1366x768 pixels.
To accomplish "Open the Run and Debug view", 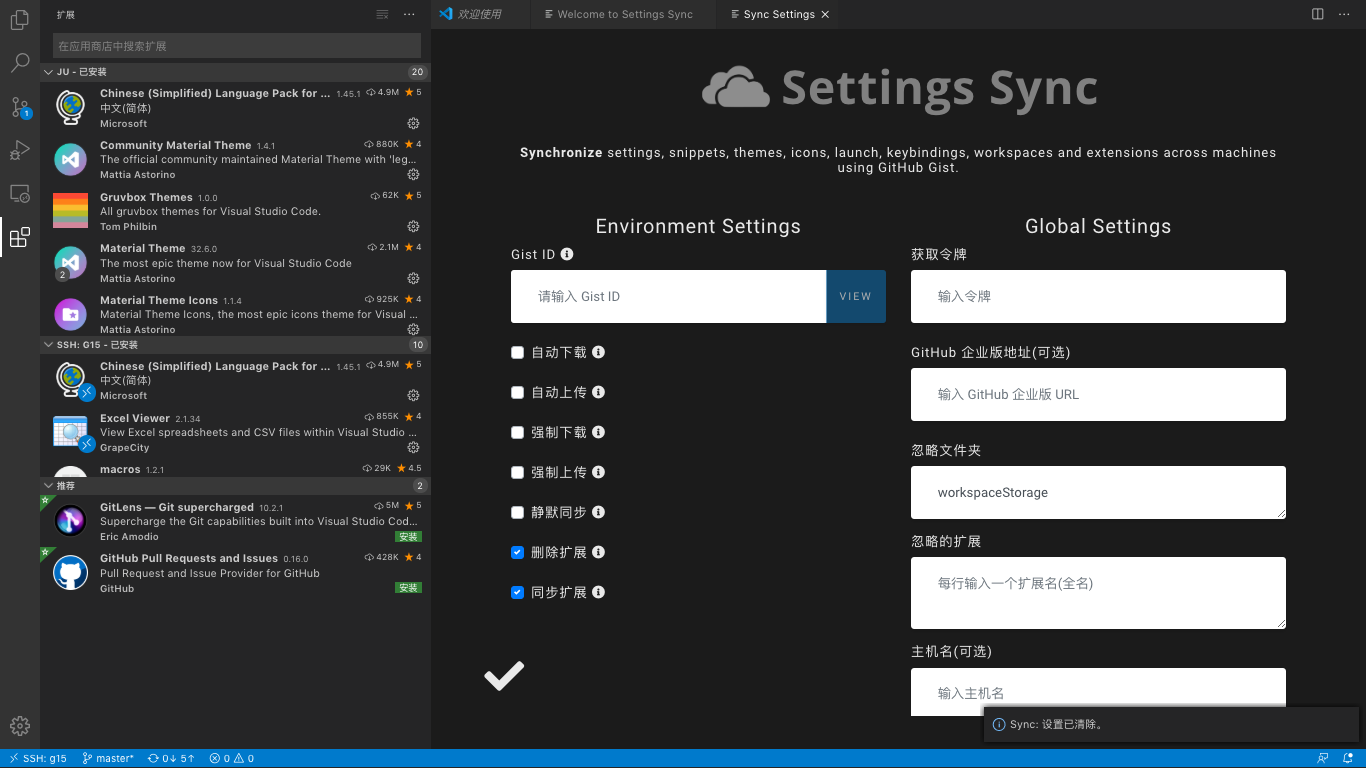I will click(x=20, y=150).
